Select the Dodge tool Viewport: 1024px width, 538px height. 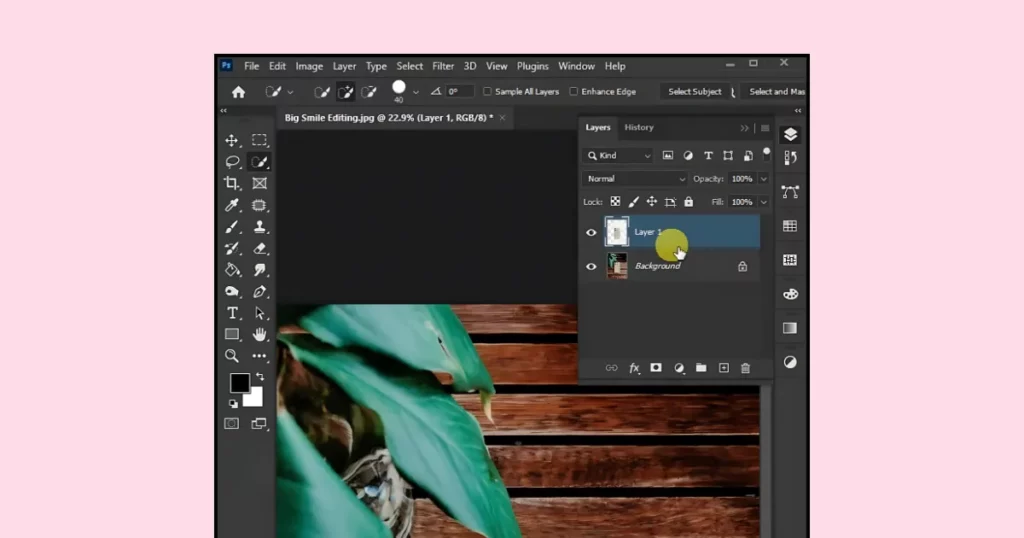tap(232, 291)
